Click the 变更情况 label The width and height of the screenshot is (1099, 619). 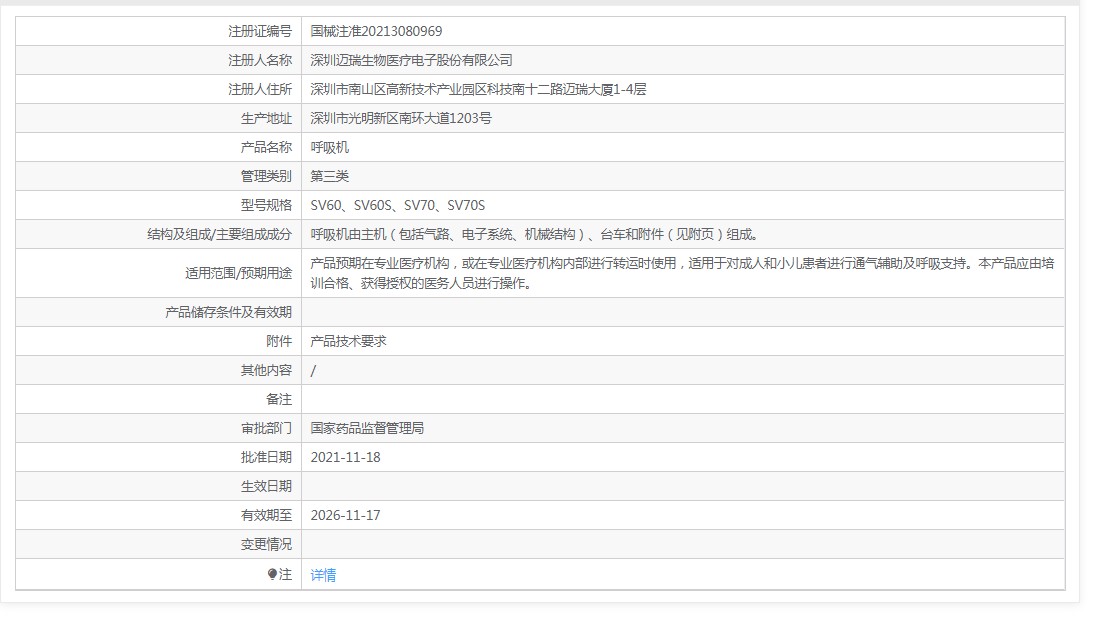(x=266, y=544)
